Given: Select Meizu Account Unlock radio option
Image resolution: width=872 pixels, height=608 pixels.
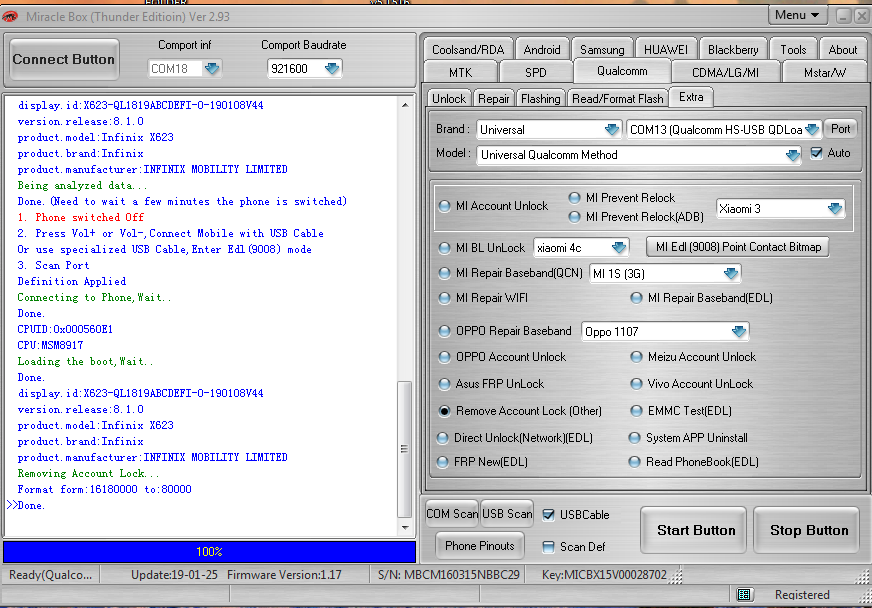Looking at the screenshot, I should click(636, 357).
